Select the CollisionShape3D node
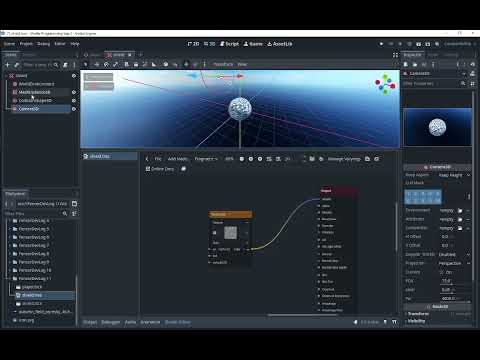 coord(35,100)
